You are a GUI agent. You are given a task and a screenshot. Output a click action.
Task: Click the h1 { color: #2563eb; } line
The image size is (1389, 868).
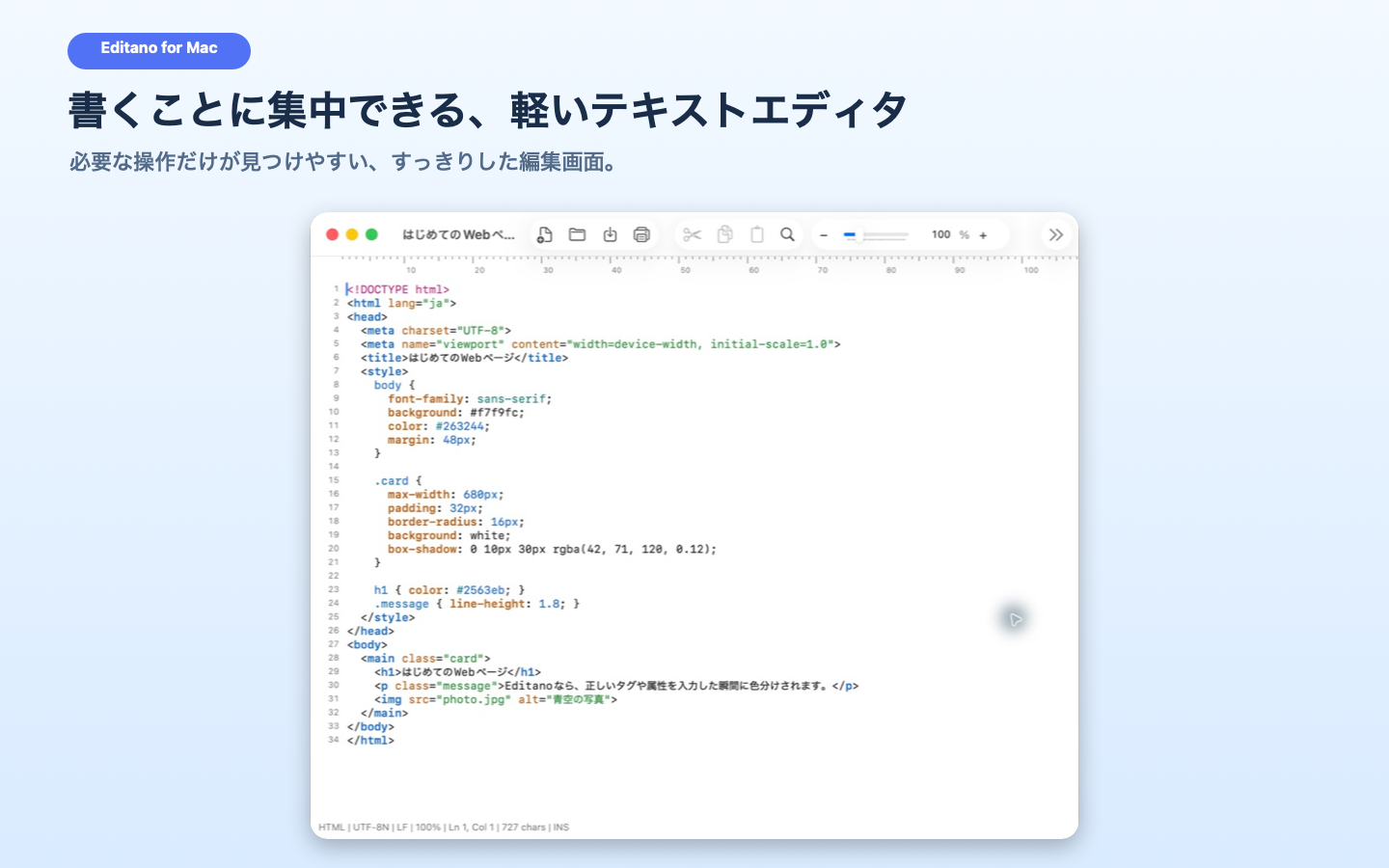pos(449,590)
